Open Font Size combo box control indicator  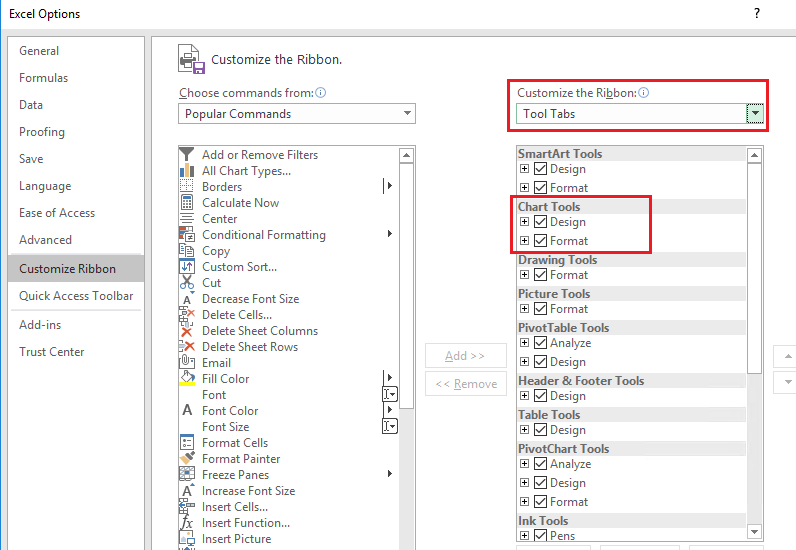(x=389, y=426)
